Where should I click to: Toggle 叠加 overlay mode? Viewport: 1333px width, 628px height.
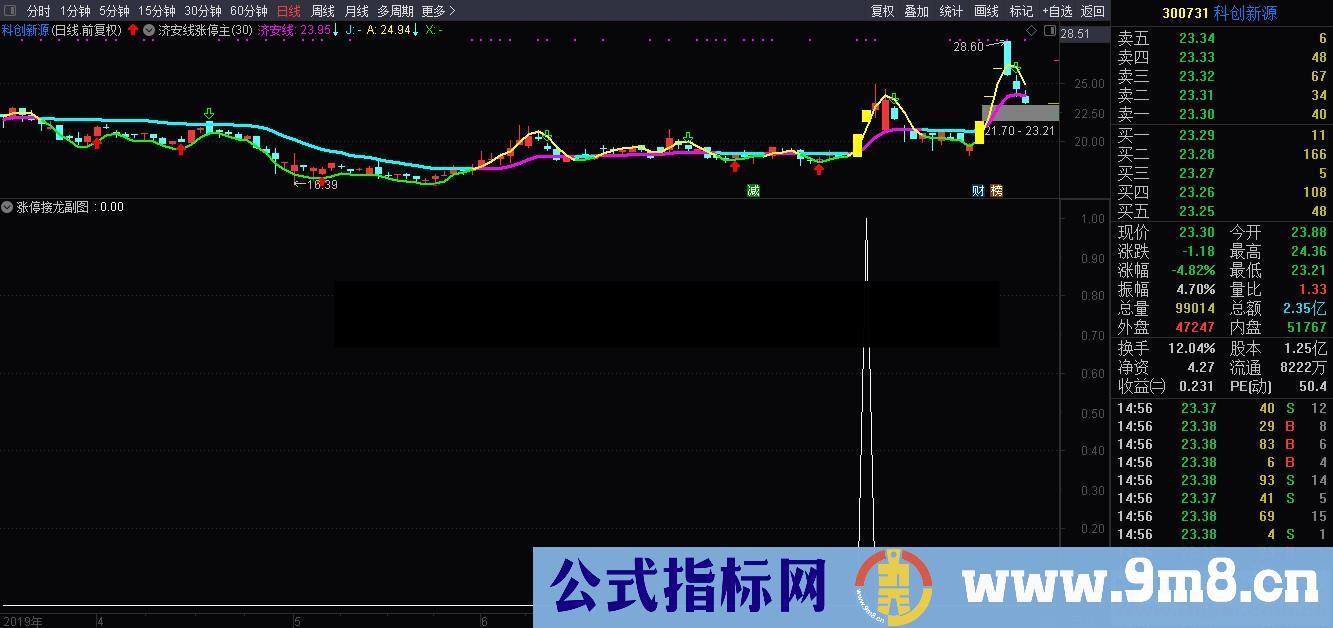tap(917, 11)
